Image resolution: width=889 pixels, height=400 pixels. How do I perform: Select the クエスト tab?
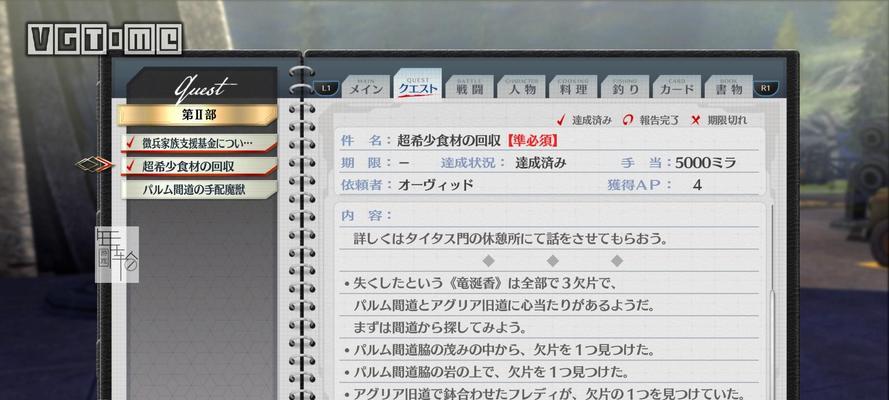[x=418, y=84]
